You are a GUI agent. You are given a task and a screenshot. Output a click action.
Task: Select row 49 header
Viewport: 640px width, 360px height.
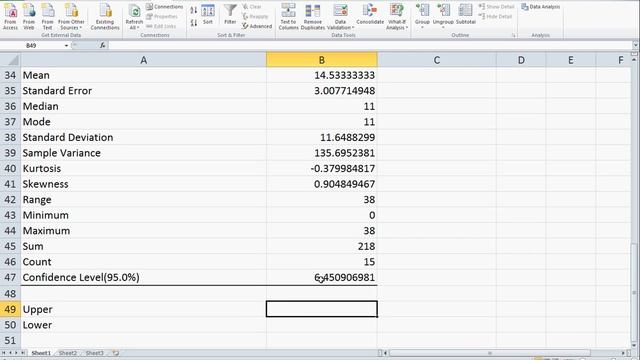10,309
